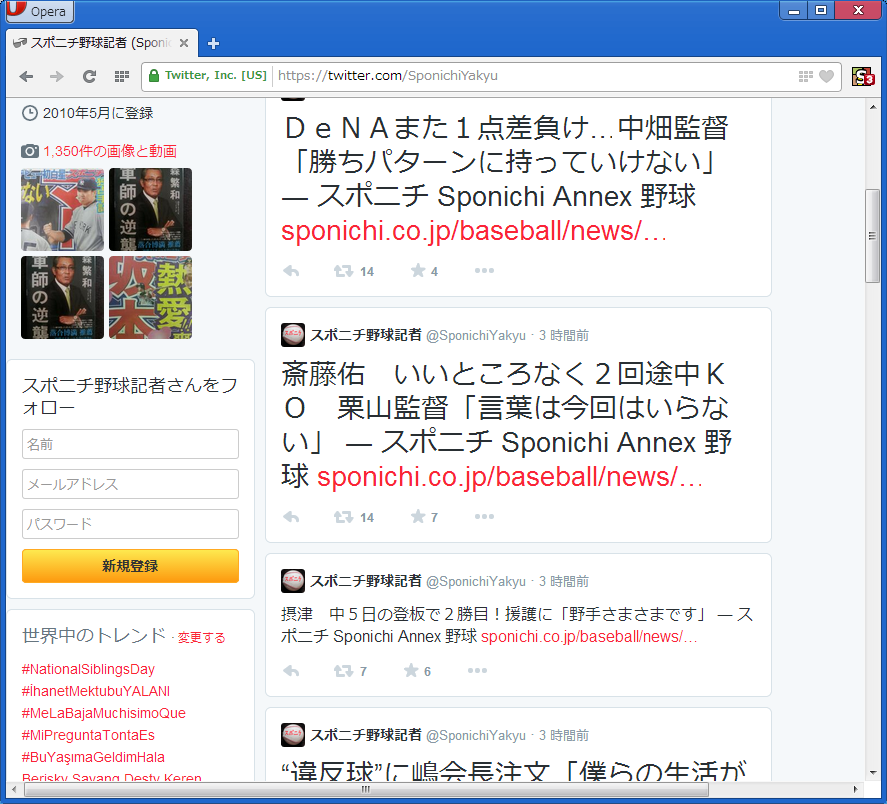Open 3 時間前 timestamp on 摂津 tweet
The width and height of the screenshot is (887, 804).
pos(563,582)
